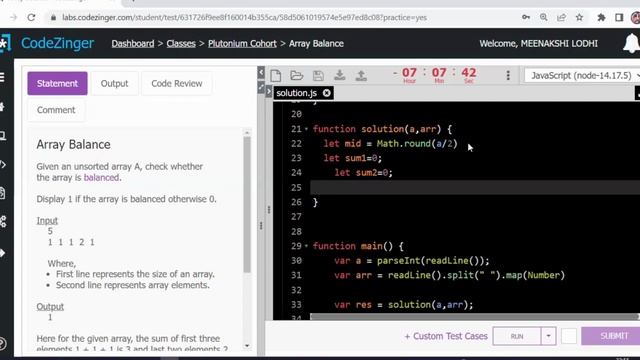Image resolution: width=640 pixels, height=360 pixels.
Task: Click line 23 'let sum1=0;'
Action: (x=353, y=158)
